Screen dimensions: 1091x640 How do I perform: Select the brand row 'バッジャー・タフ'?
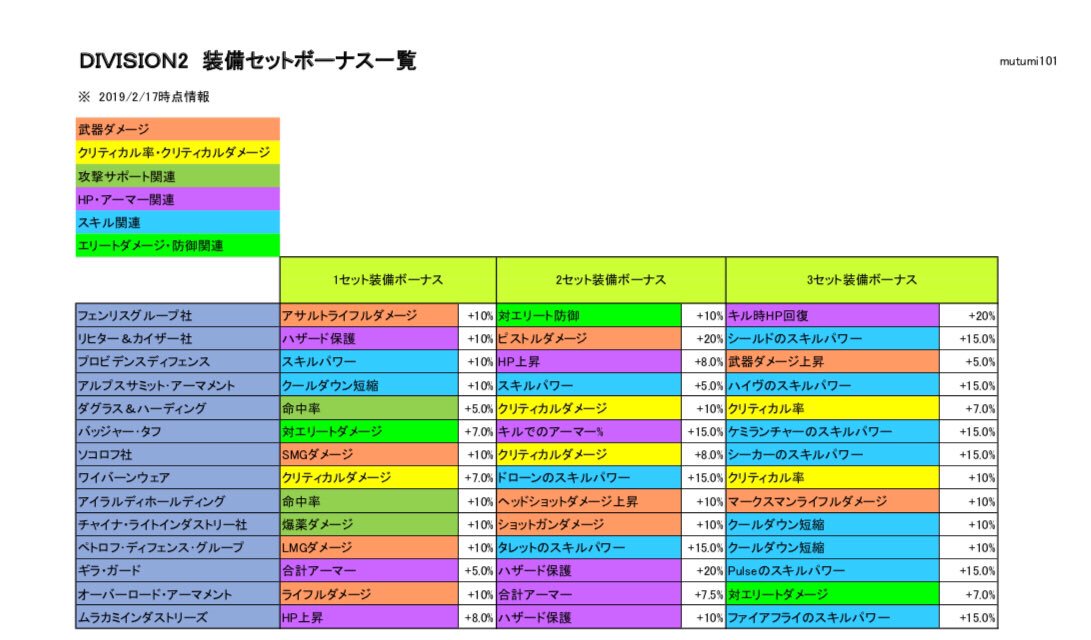point(178,431)
